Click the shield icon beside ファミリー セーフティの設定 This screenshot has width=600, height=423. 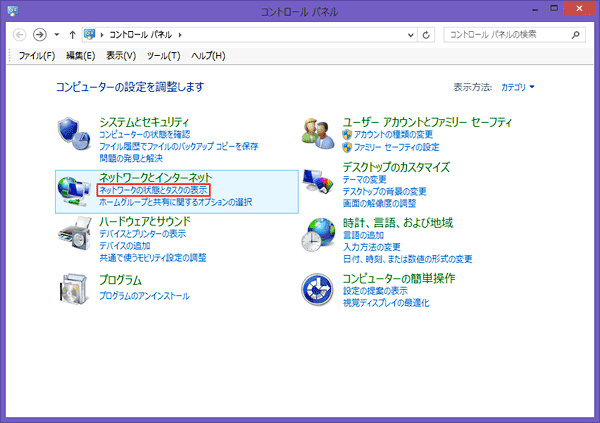pos(347,147)
